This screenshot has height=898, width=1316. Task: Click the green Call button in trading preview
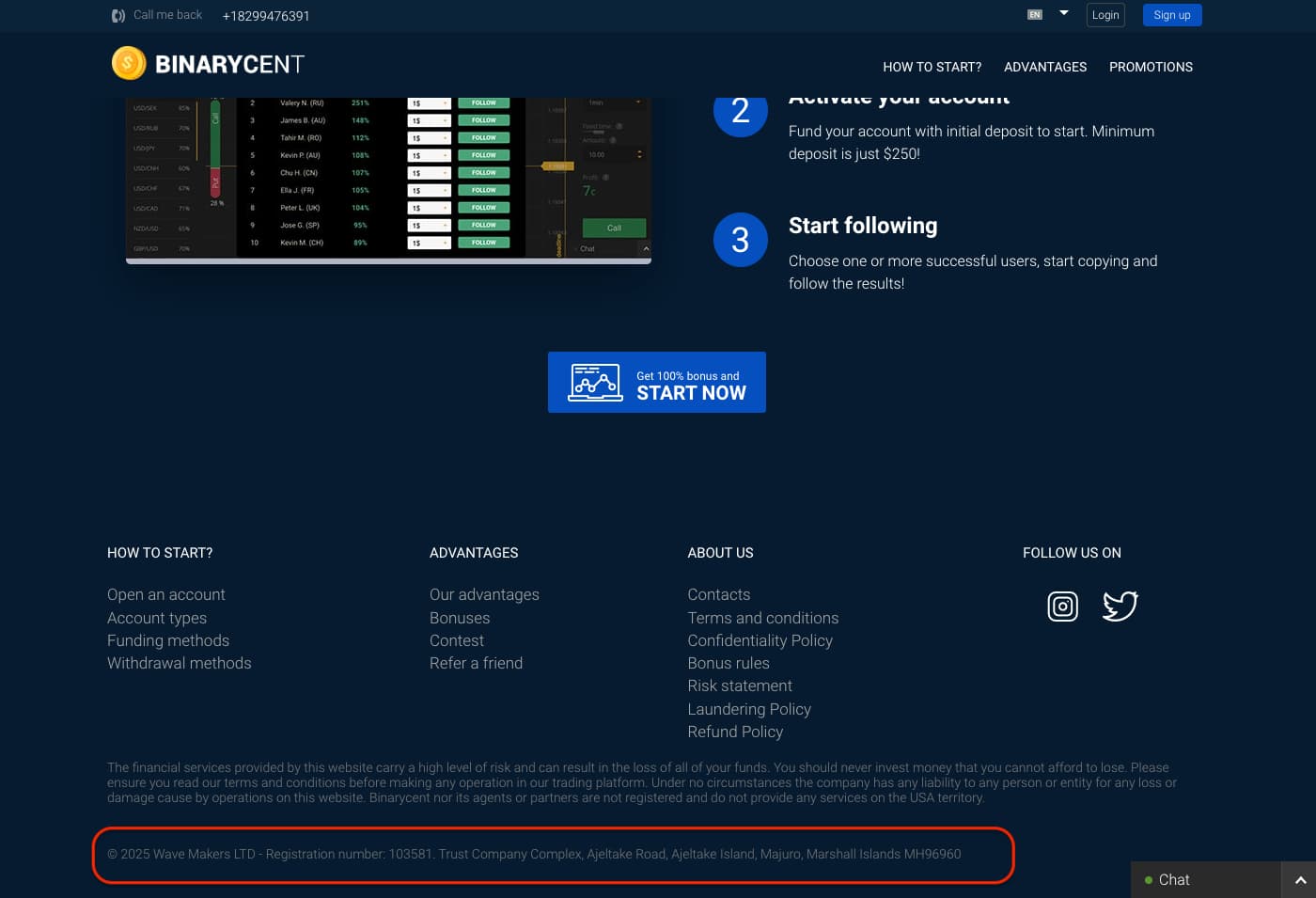click(615, 228)
